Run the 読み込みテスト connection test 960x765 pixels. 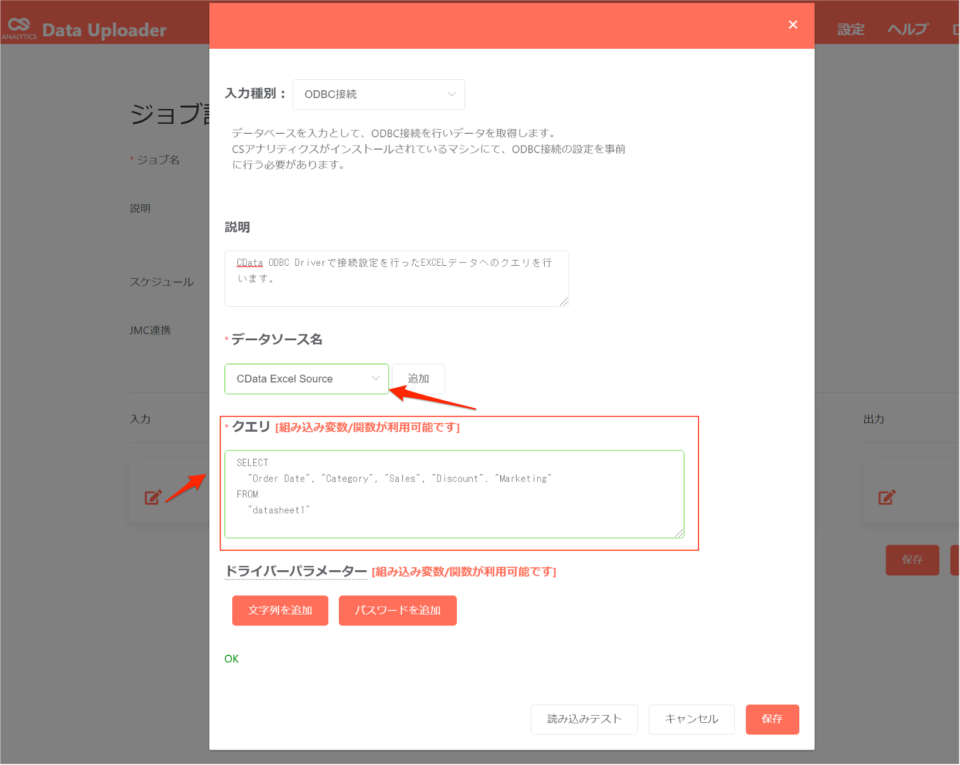click(x=584, y=719)
